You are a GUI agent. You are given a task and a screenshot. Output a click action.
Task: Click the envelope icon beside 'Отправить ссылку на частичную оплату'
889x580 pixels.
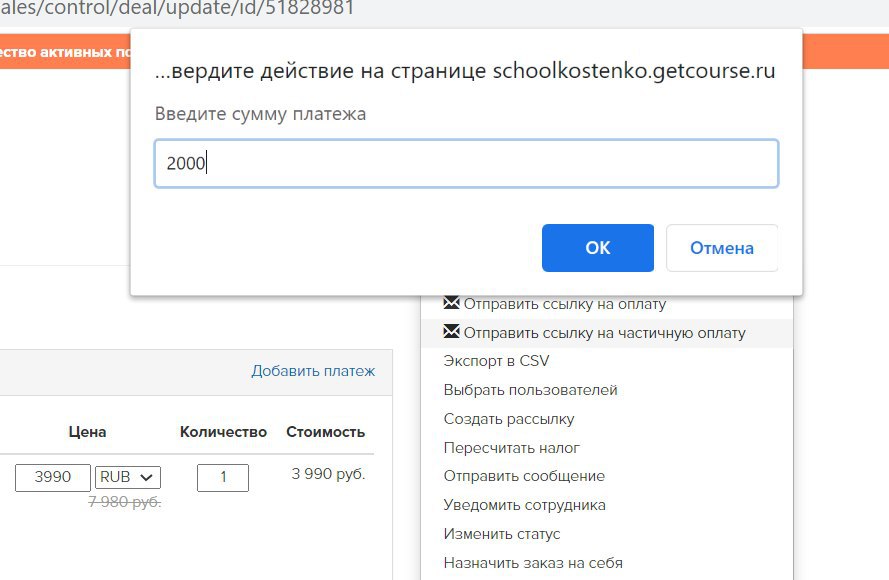451,332
